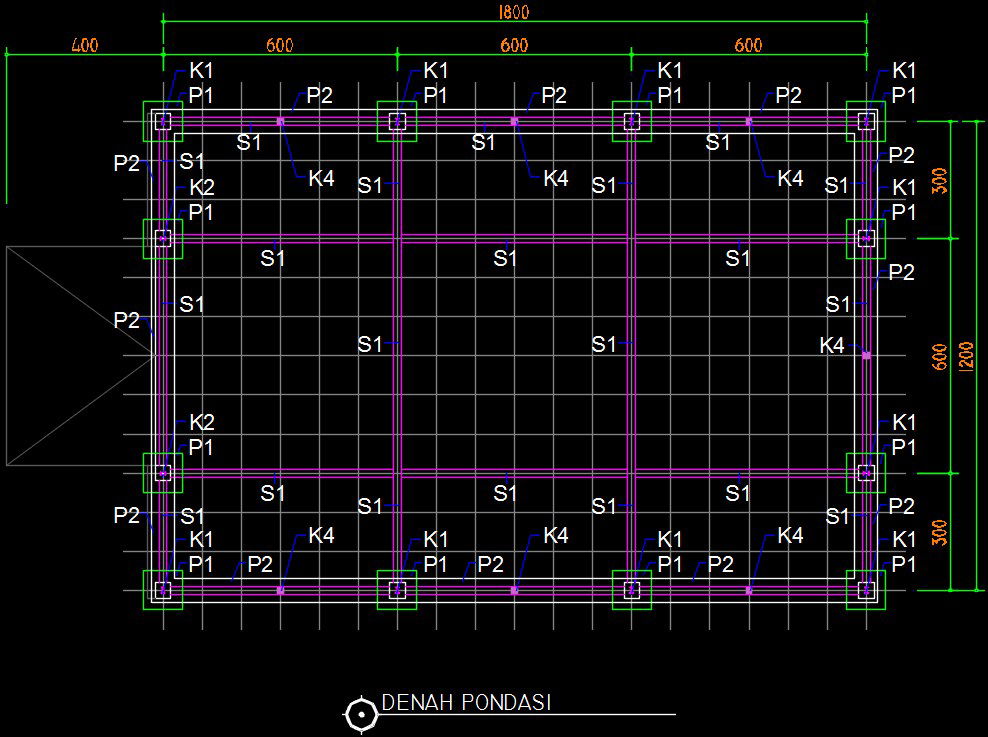
Task: Select the K1 column symbol at top-left corner
Action: coord(163,122)
